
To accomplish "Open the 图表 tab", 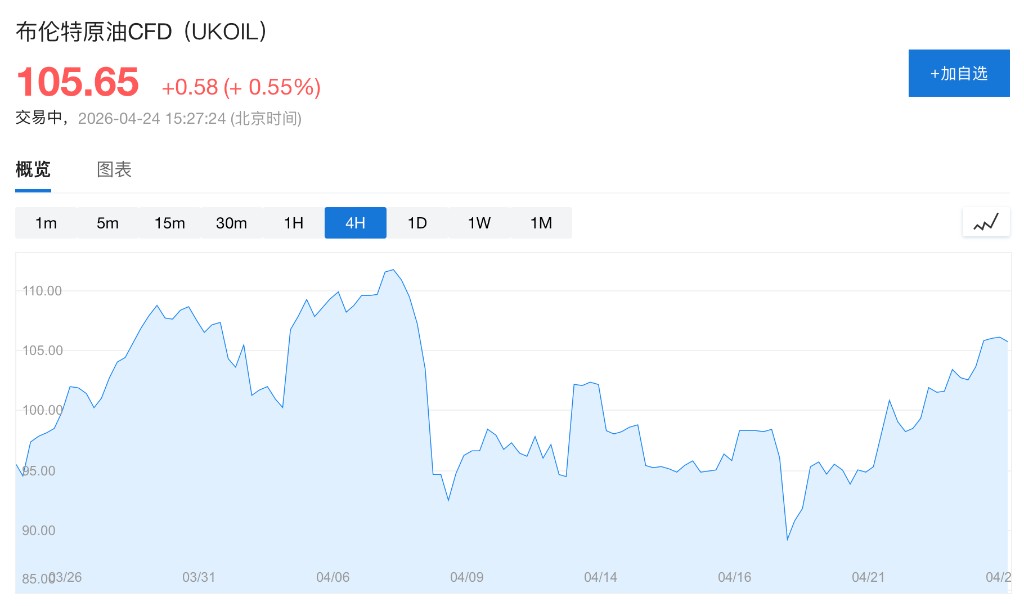I will tap(114, 170).
